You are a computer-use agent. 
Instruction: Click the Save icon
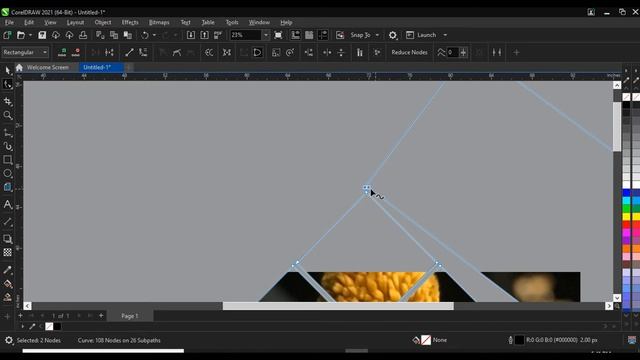42,35
